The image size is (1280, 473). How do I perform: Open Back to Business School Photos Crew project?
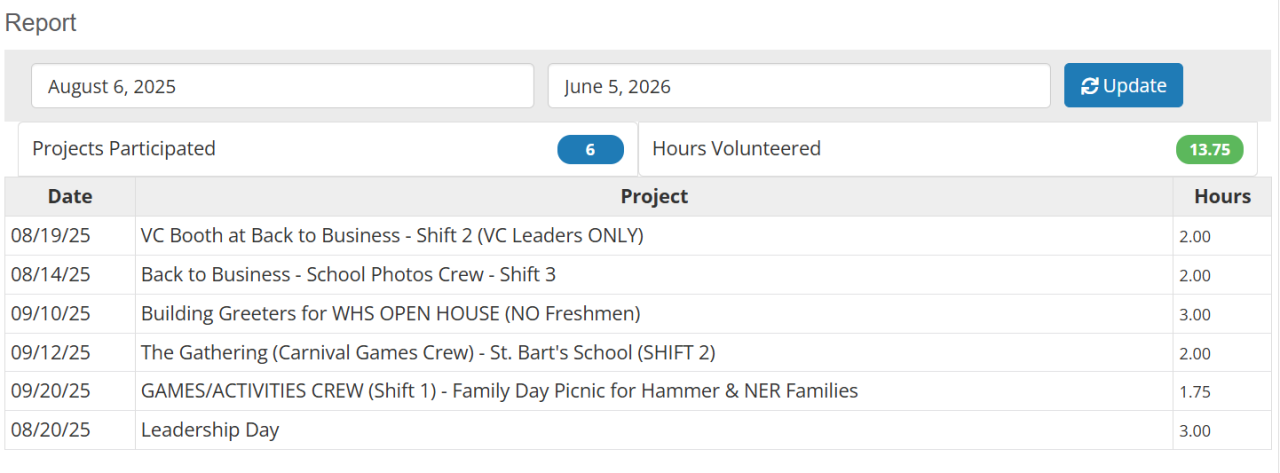click(348, 275)
